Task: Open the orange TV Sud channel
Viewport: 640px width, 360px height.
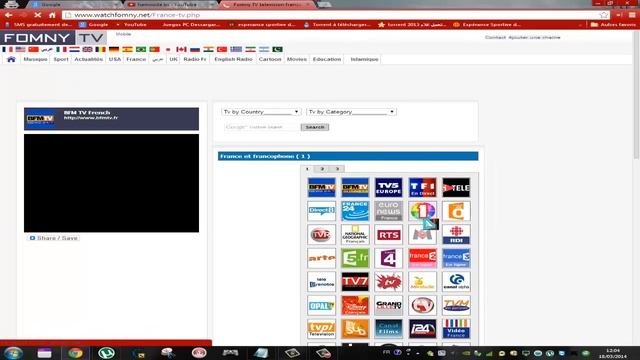Action: tap(355, 329)
